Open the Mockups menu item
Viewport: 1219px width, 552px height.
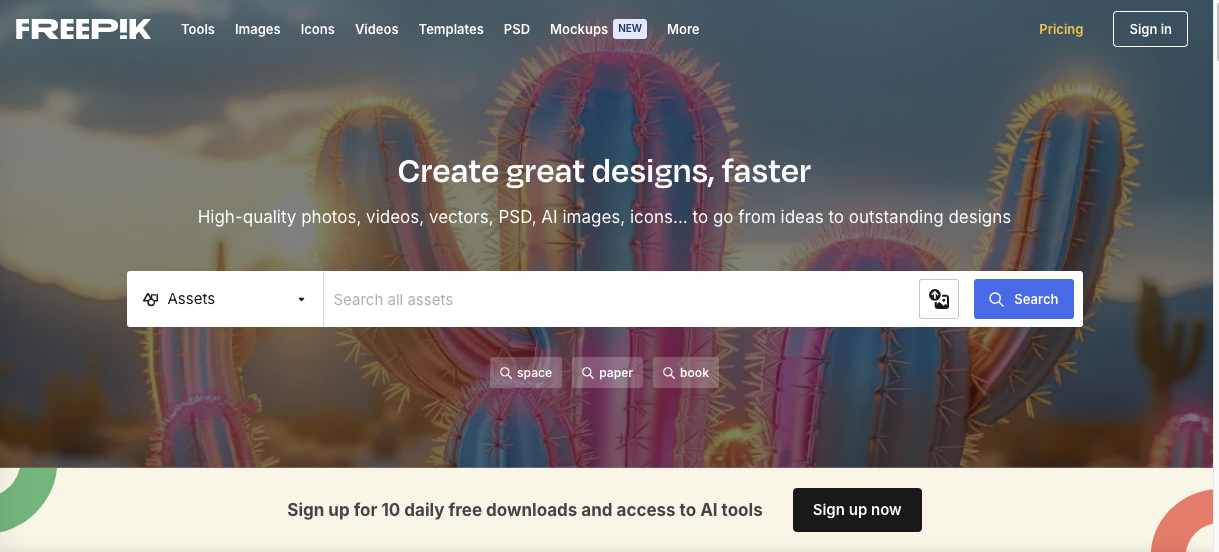579,29
